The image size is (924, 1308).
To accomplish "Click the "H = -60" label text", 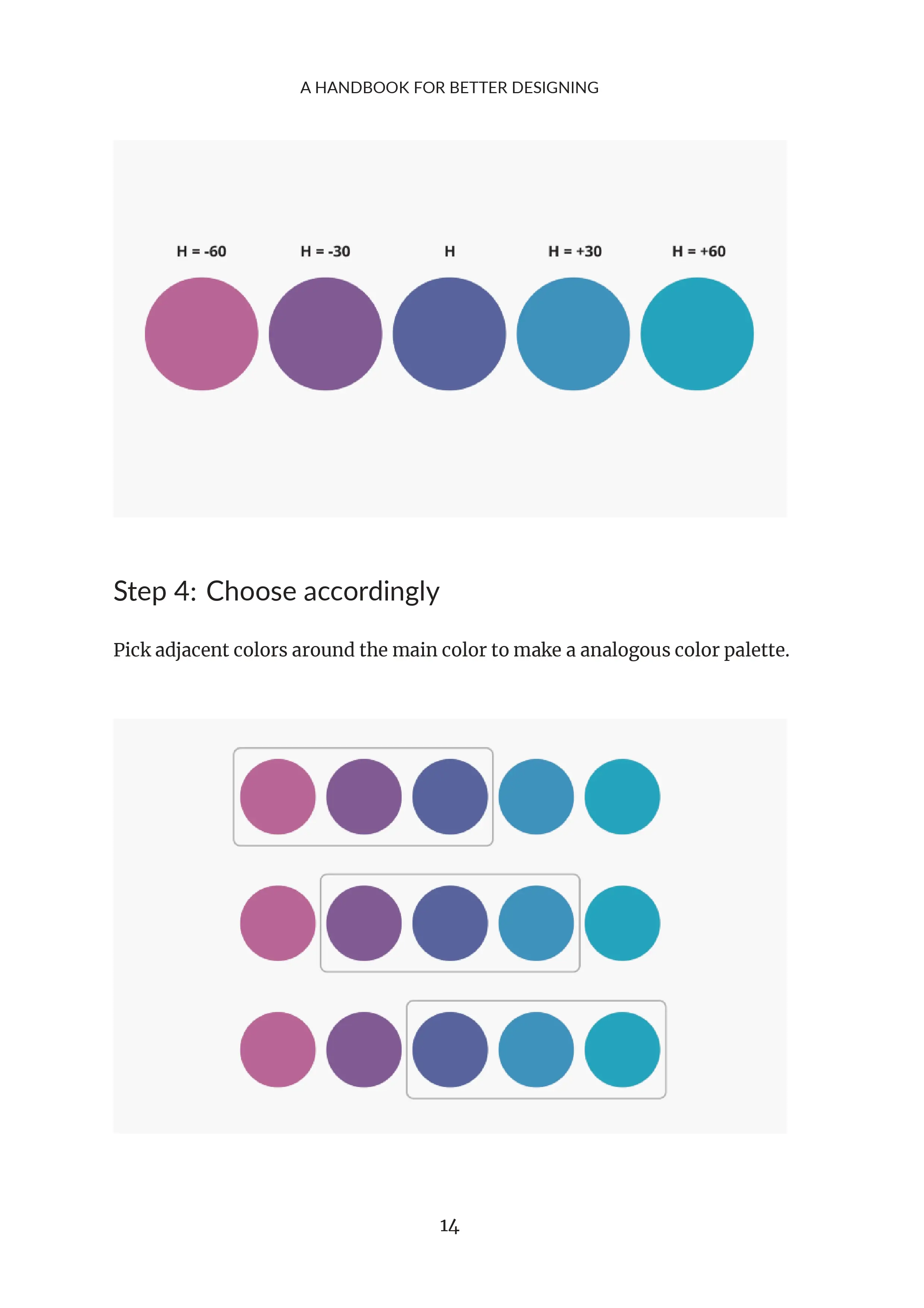I will click(x=202, y=251).
